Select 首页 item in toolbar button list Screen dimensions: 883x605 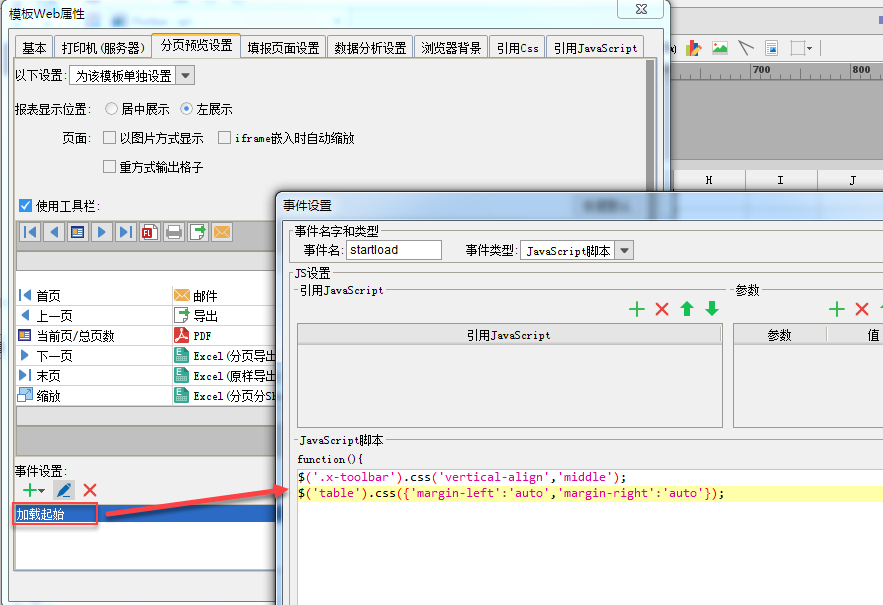94,296
